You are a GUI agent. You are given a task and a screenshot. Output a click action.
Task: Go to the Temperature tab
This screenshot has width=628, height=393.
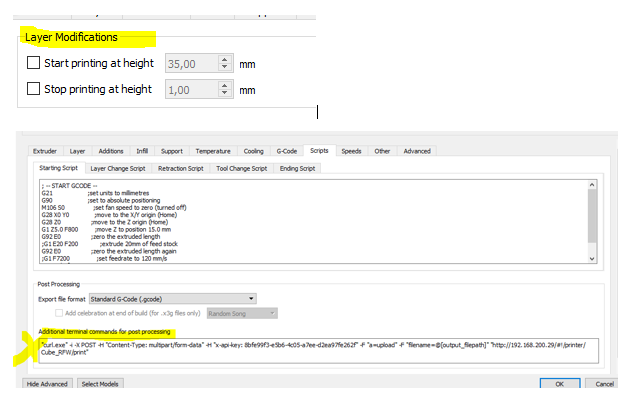click(213, 151)
